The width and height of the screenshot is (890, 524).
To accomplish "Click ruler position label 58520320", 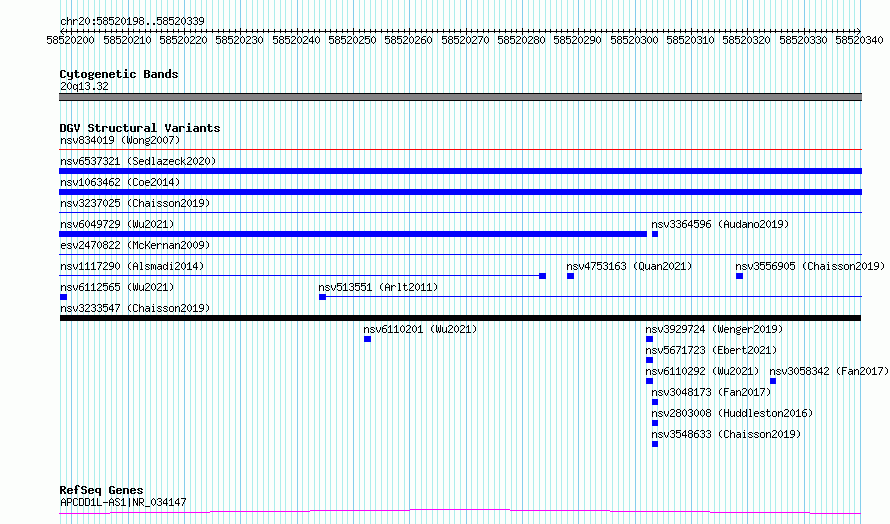I will coord(746,40).
